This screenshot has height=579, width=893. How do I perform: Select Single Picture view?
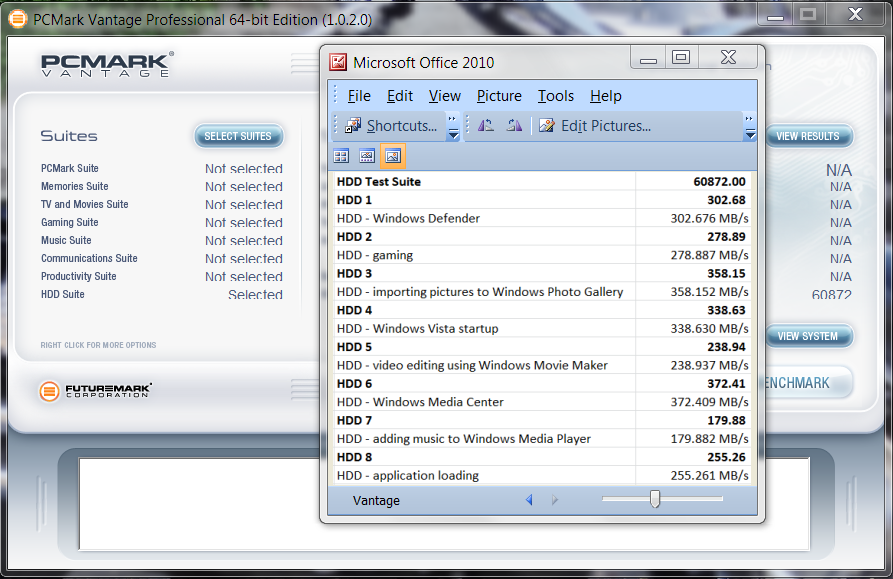[x=392, y=156]
